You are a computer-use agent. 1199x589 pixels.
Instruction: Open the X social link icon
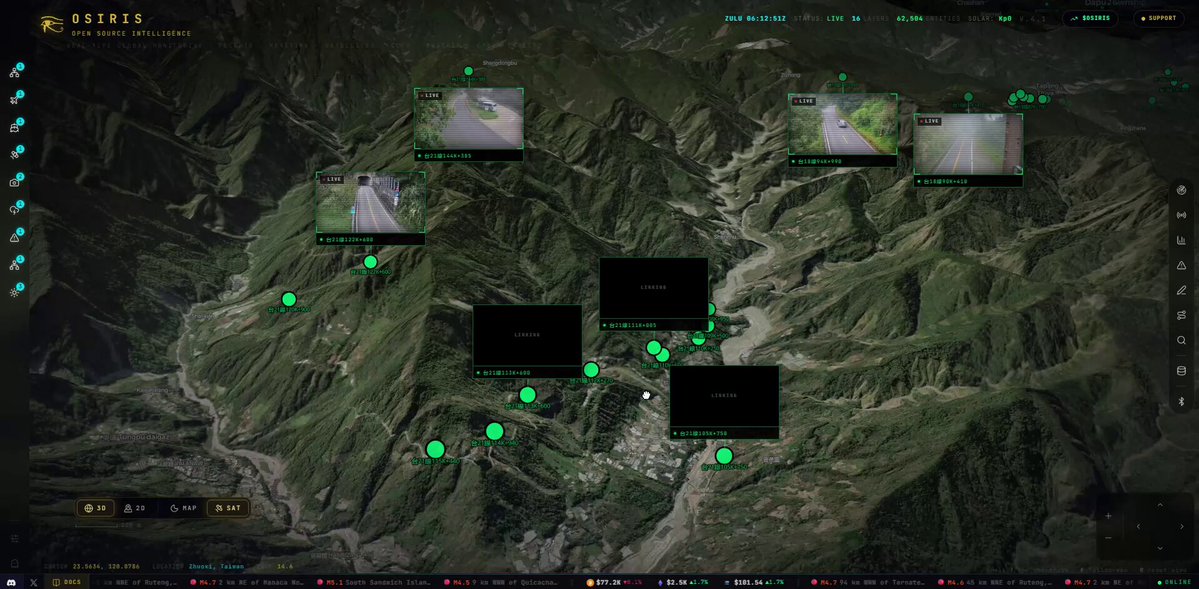click(34, 582)
